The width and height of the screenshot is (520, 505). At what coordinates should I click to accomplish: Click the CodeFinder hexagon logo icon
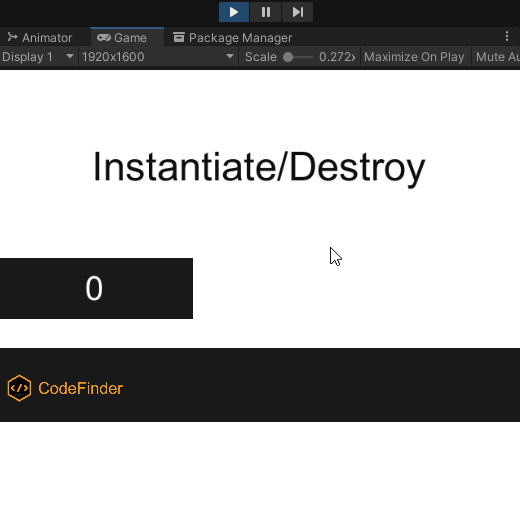(x=19, y=388)
